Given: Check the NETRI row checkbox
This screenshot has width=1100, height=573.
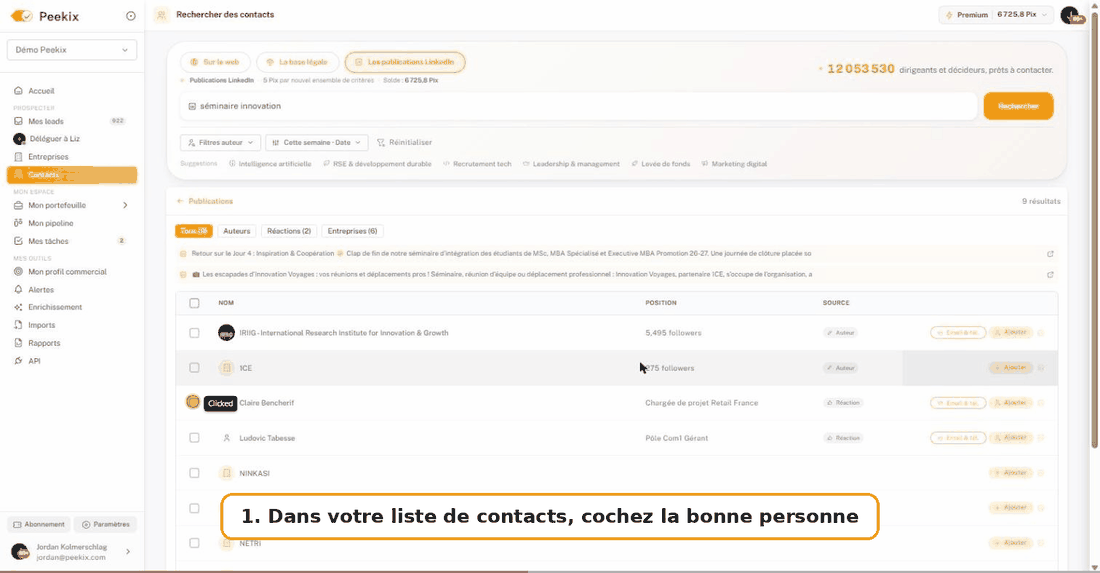Looking at the screenshot, I should [x=194, y=543].
